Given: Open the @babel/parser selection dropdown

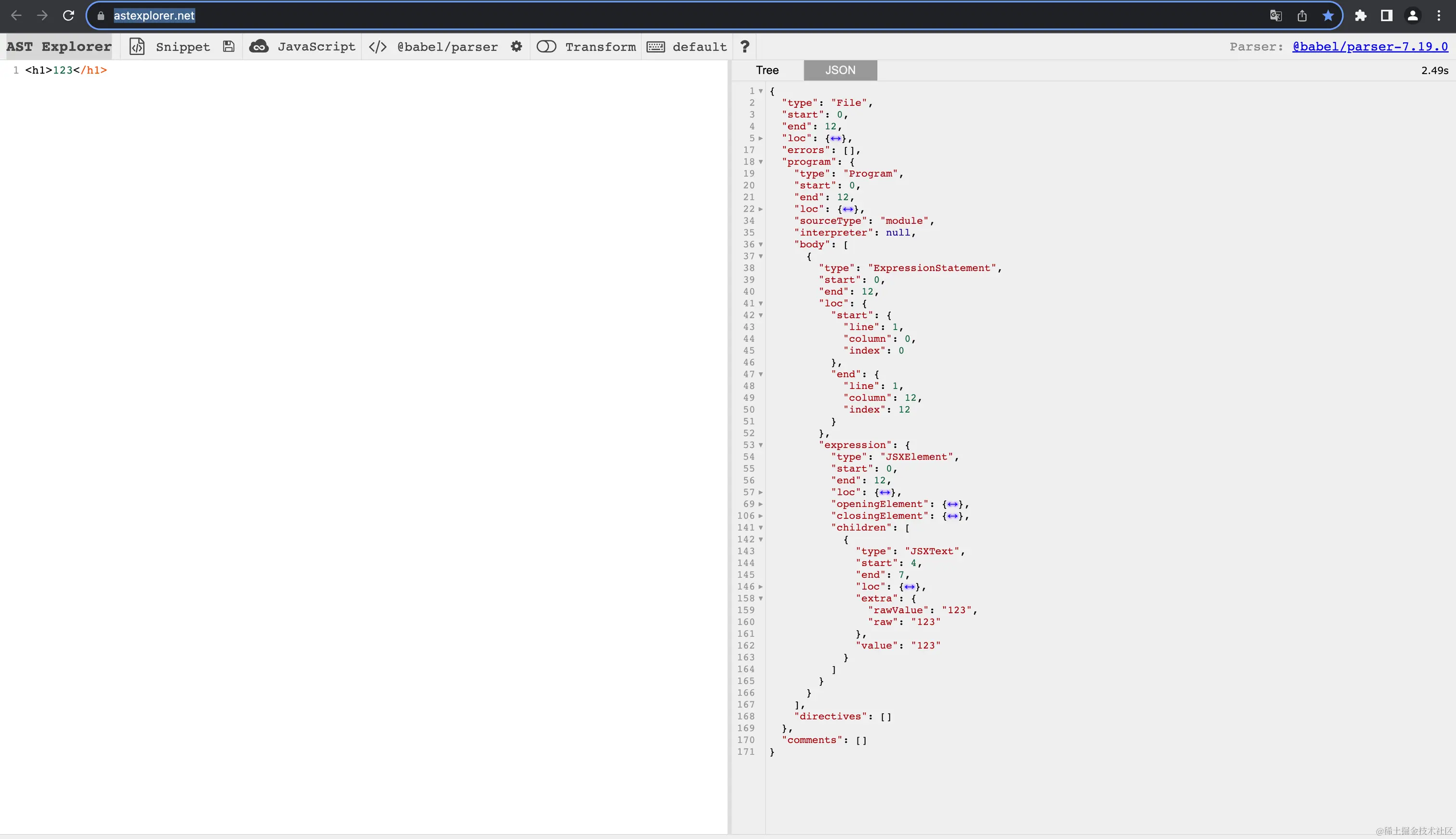Looking at the screenshot, I should 447,47.
